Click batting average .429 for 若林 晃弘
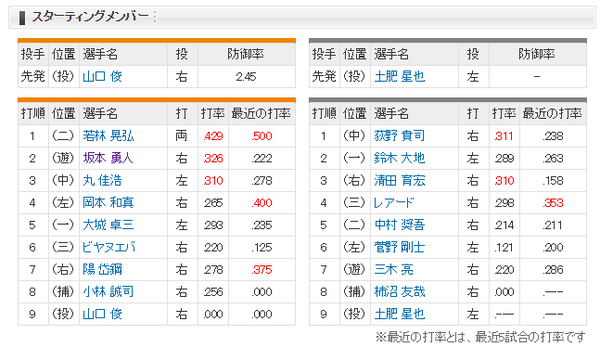This screenshot has width=600, height=360. click(x=213, y=136)
